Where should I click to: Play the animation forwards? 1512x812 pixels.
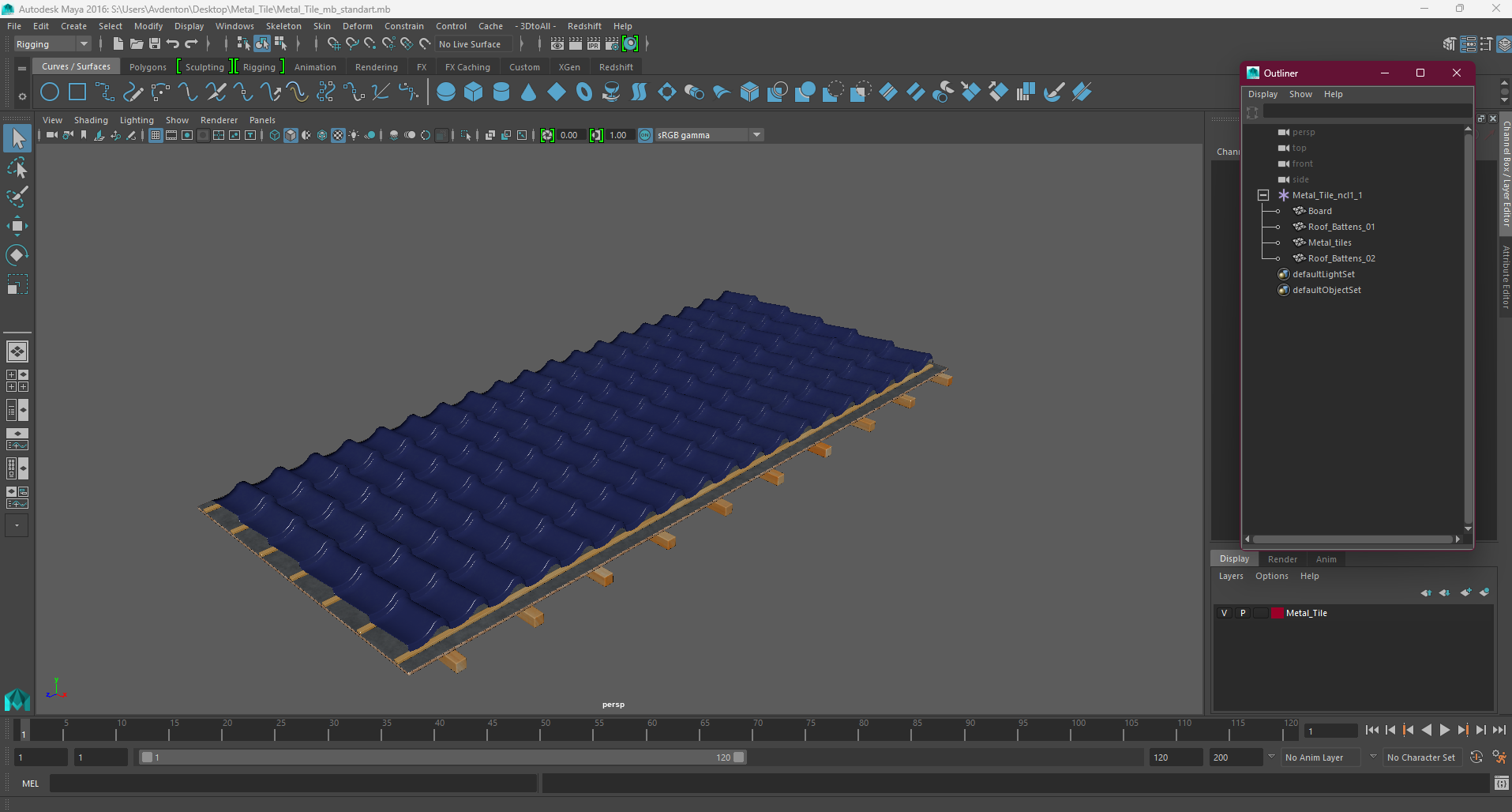[x=1444, y=731]
